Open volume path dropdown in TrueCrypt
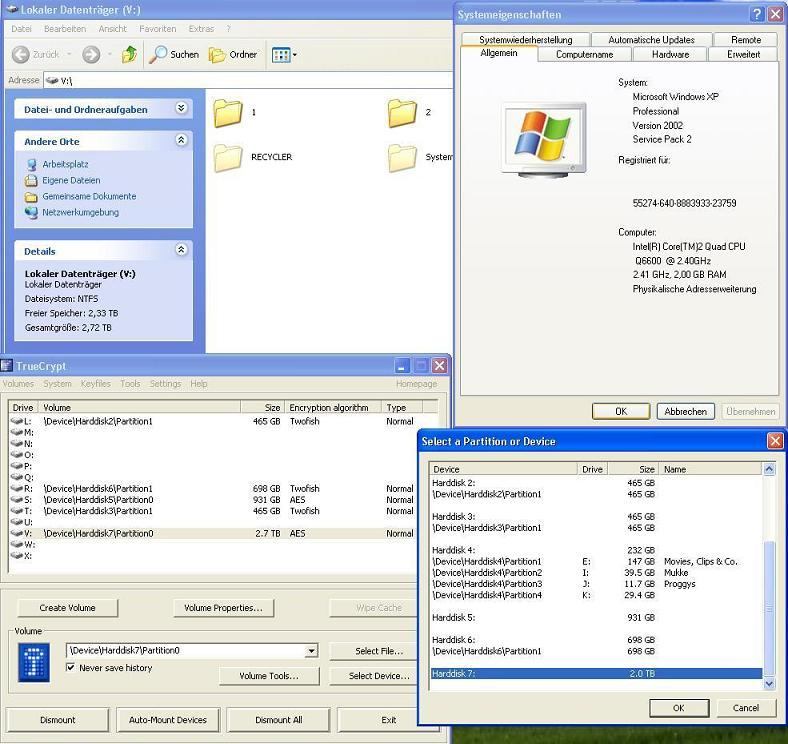788x744 pixels. (x=312, y=651)
